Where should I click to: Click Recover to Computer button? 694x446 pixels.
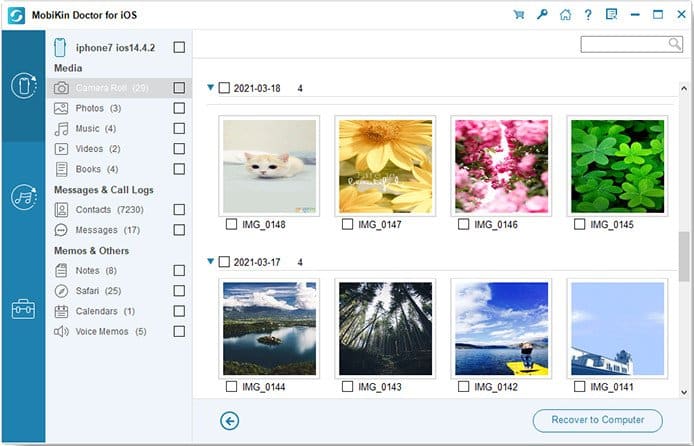598,420
